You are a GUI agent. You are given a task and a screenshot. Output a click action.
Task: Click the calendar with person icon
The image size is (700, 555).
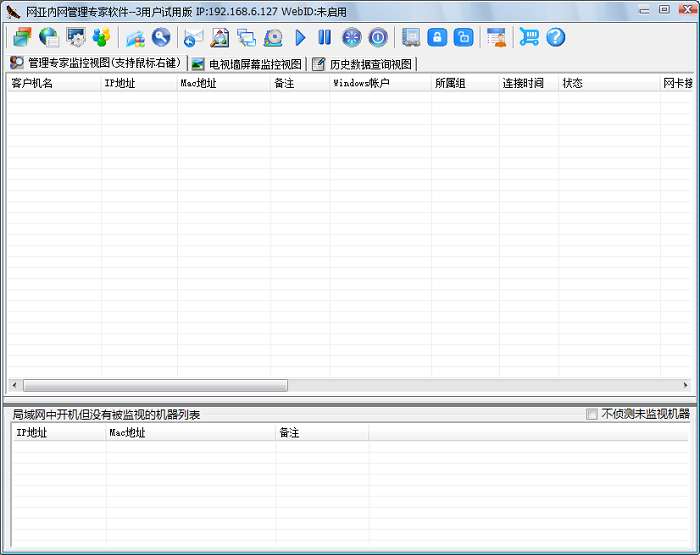[496, 38]
